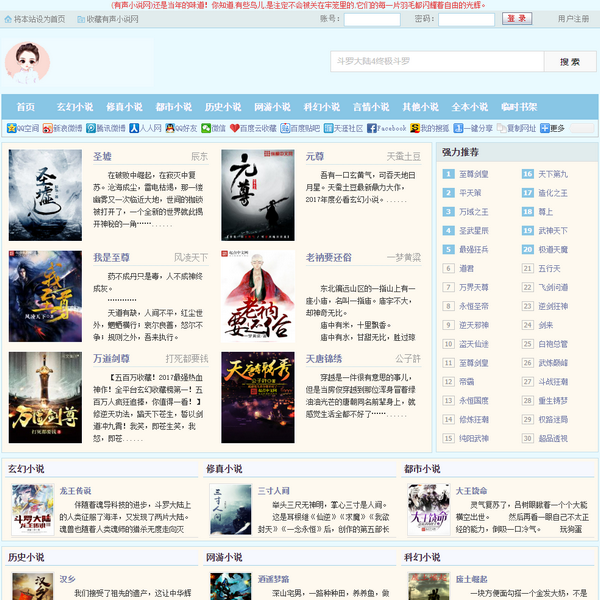
Task: Go to the 临时书架 tab
Action: click(x=519, y=107)
